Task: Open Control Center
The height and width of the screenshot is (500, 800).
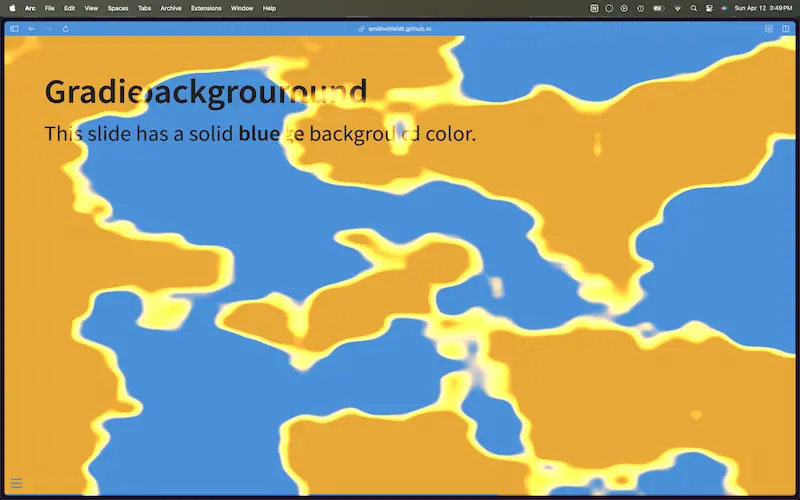Action: pyautogui.click(x=709, y=8)
